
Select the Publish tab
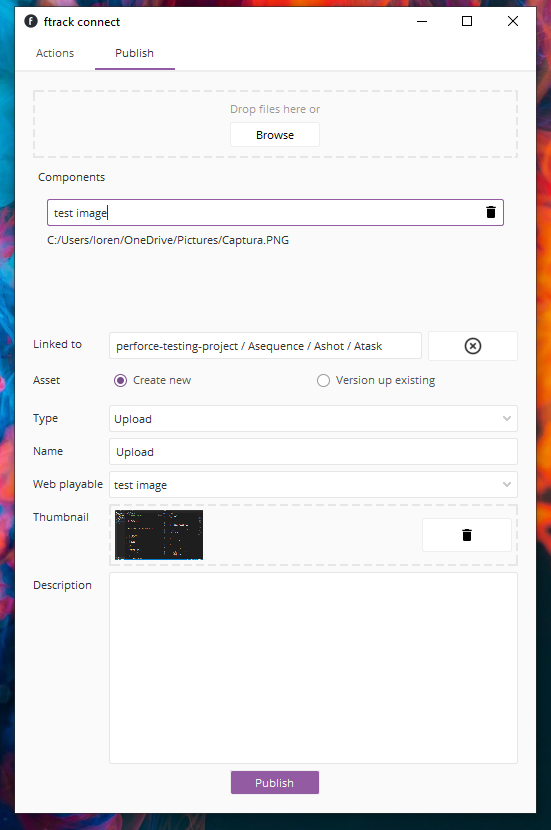tap(134, 53)
